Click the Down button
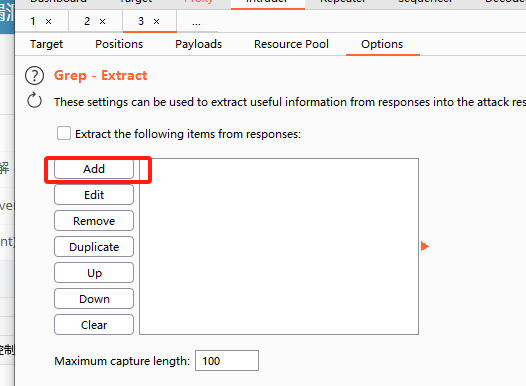This screenshot has height=386, width=526. click(x=94, y=299)
